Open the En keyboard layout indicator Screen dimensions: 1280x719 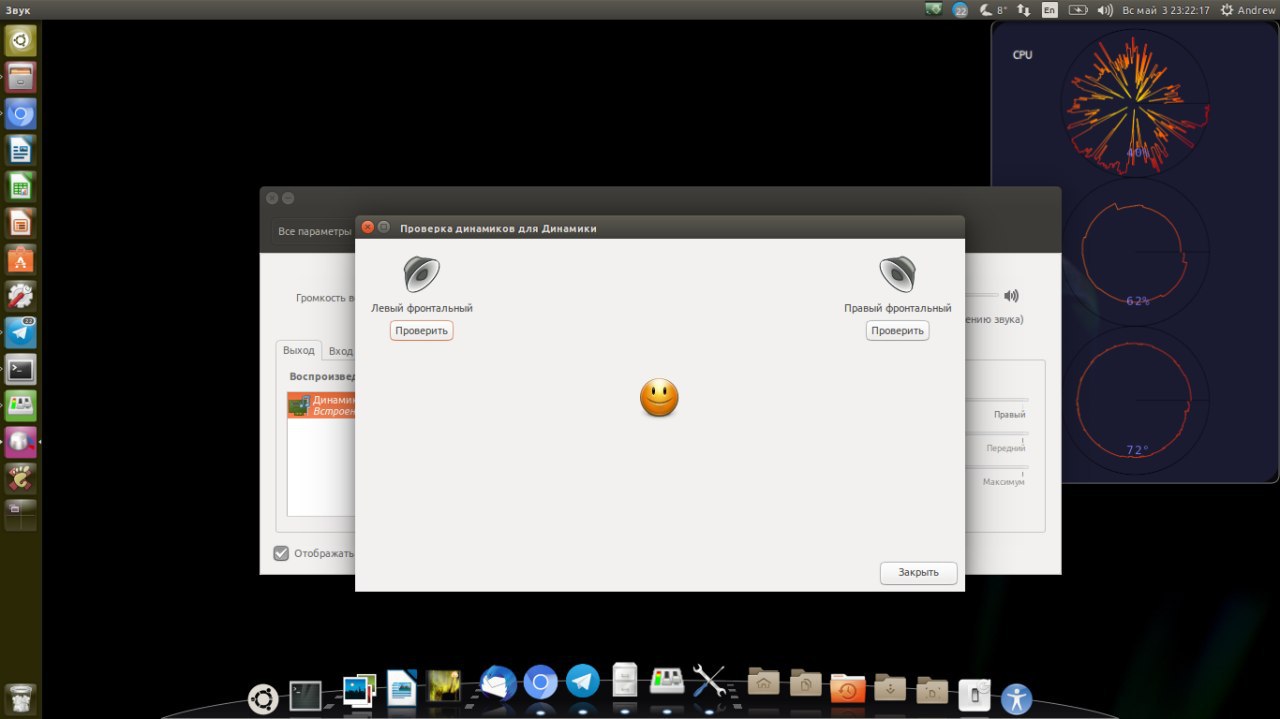coord(1049,10)
